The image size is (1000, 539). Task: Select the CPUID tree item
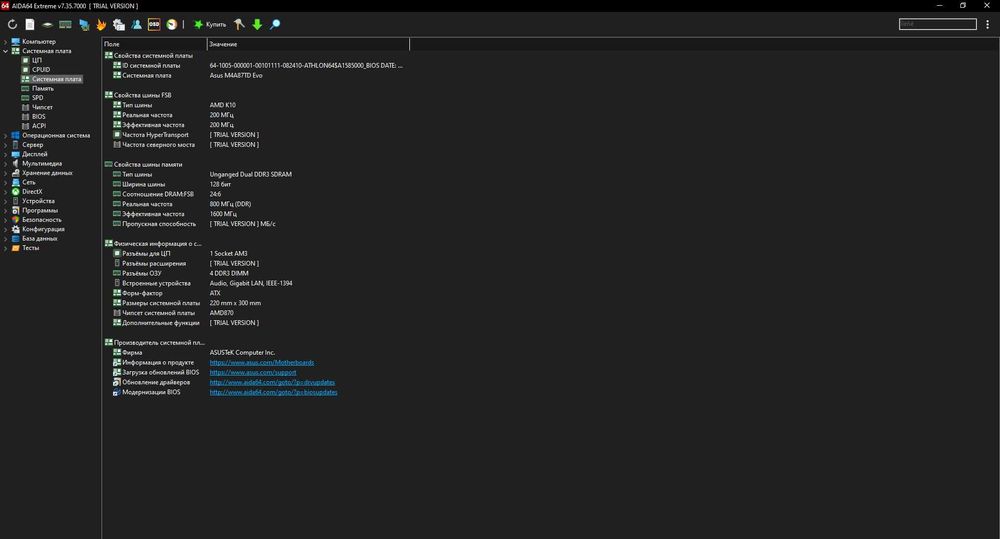pos(41,69)
